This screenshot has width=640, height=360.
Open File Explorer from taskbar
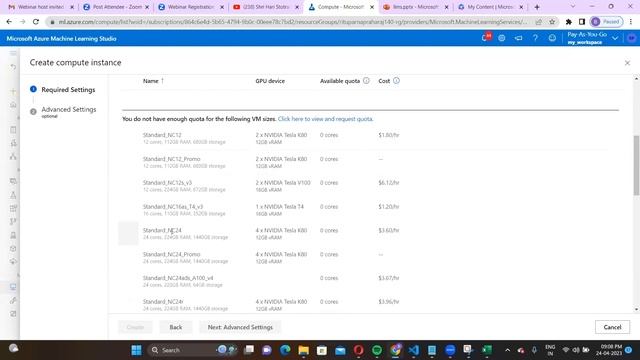point(304,350)
